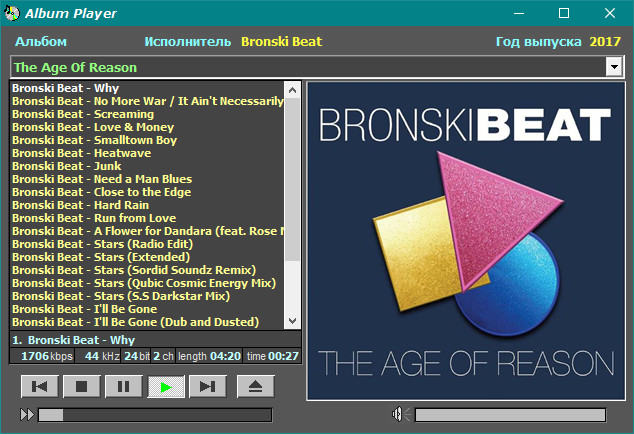
Task: Click now-playing title '1. Bronski Beat - Why'
Action: tap(74, 340)
